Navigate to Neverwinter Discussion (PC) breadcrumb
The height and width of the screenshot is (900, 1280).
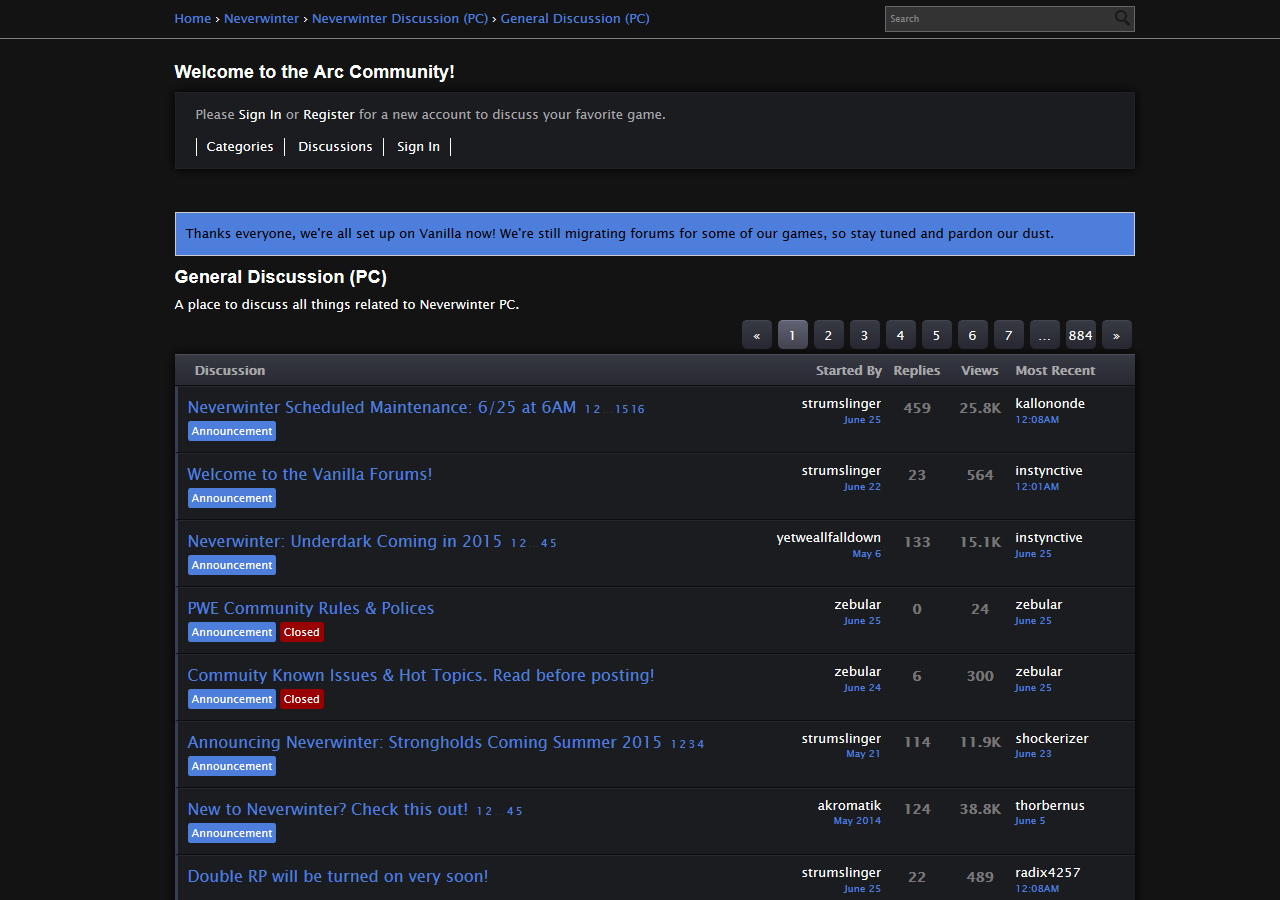click(400, 18)
